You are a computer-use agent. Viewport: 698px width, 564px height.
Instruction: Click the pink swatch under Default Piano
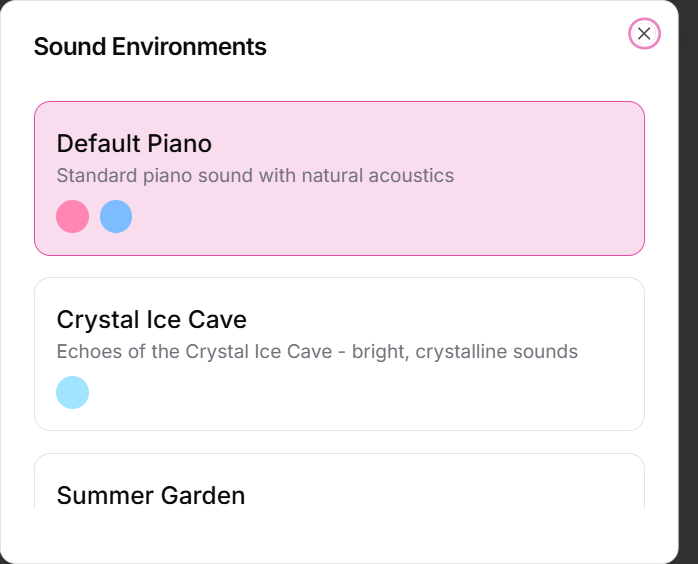coord(73,216)
